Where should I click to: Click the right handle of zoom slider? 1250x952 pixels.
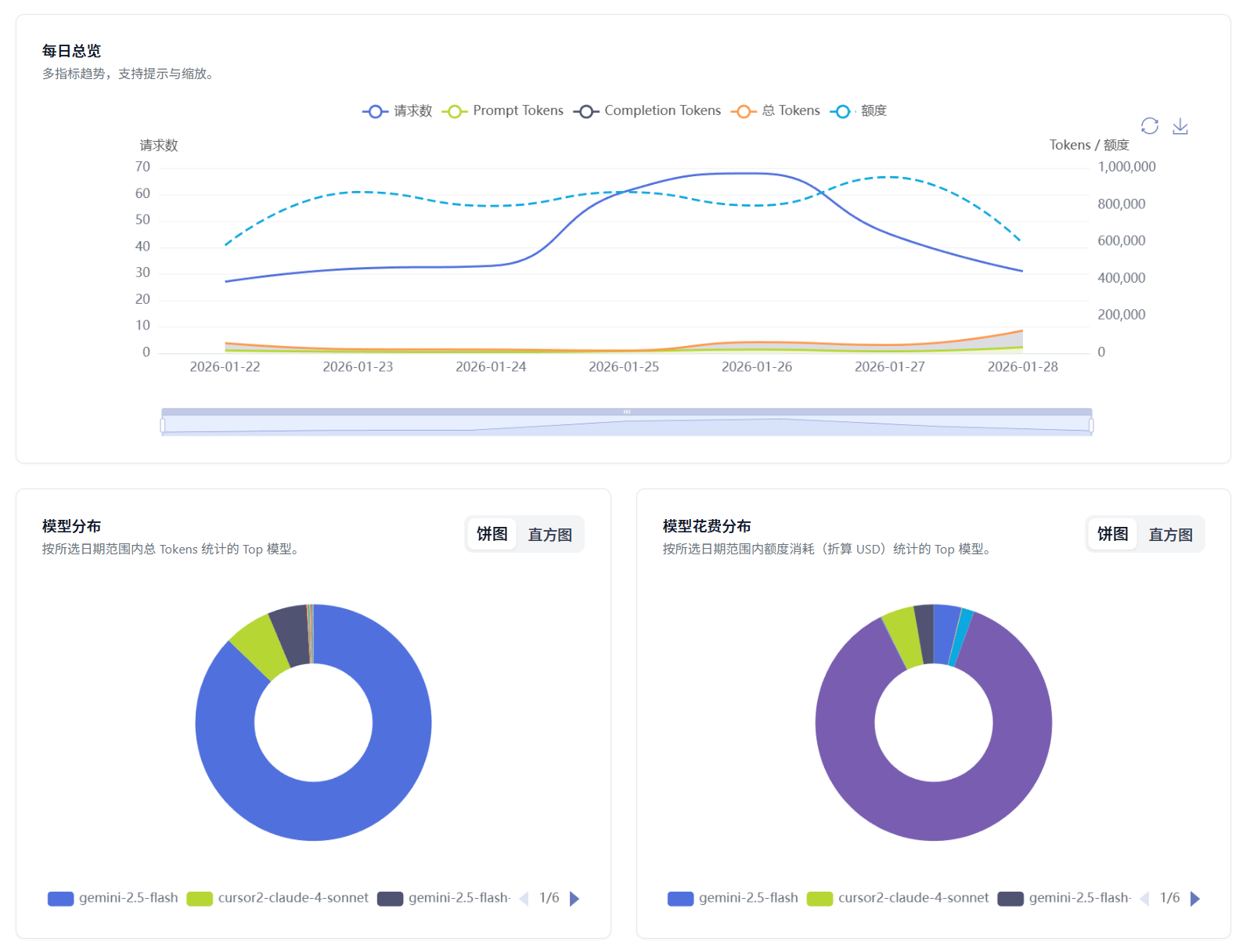coord(1091,425)
